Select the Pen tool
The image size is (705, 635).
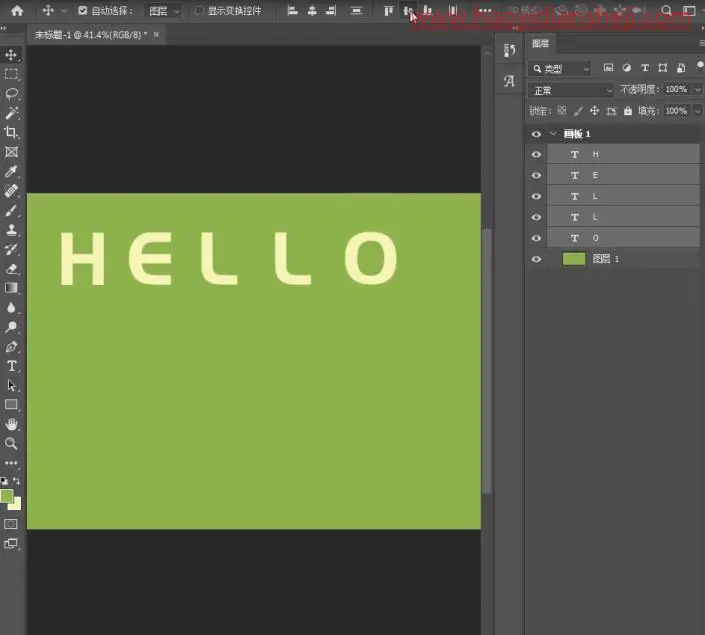pyautogui.click(x=11, y=347)
